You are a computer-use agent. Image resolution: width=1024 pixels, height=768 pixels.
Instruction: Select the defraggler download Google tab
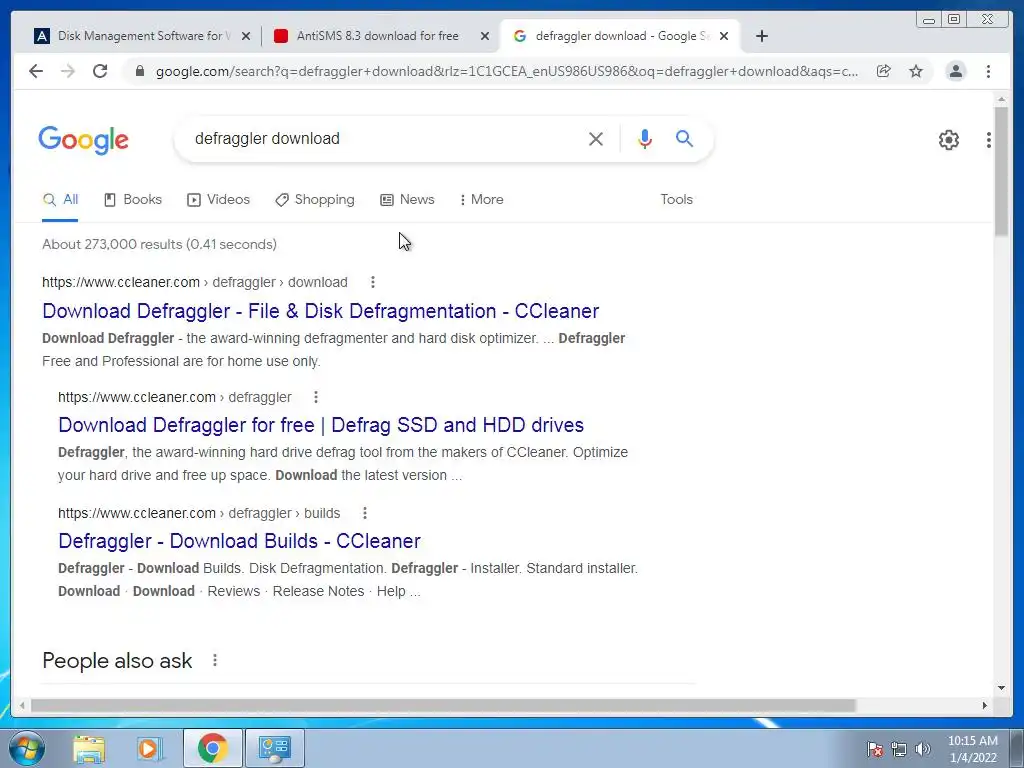(619, 36)
